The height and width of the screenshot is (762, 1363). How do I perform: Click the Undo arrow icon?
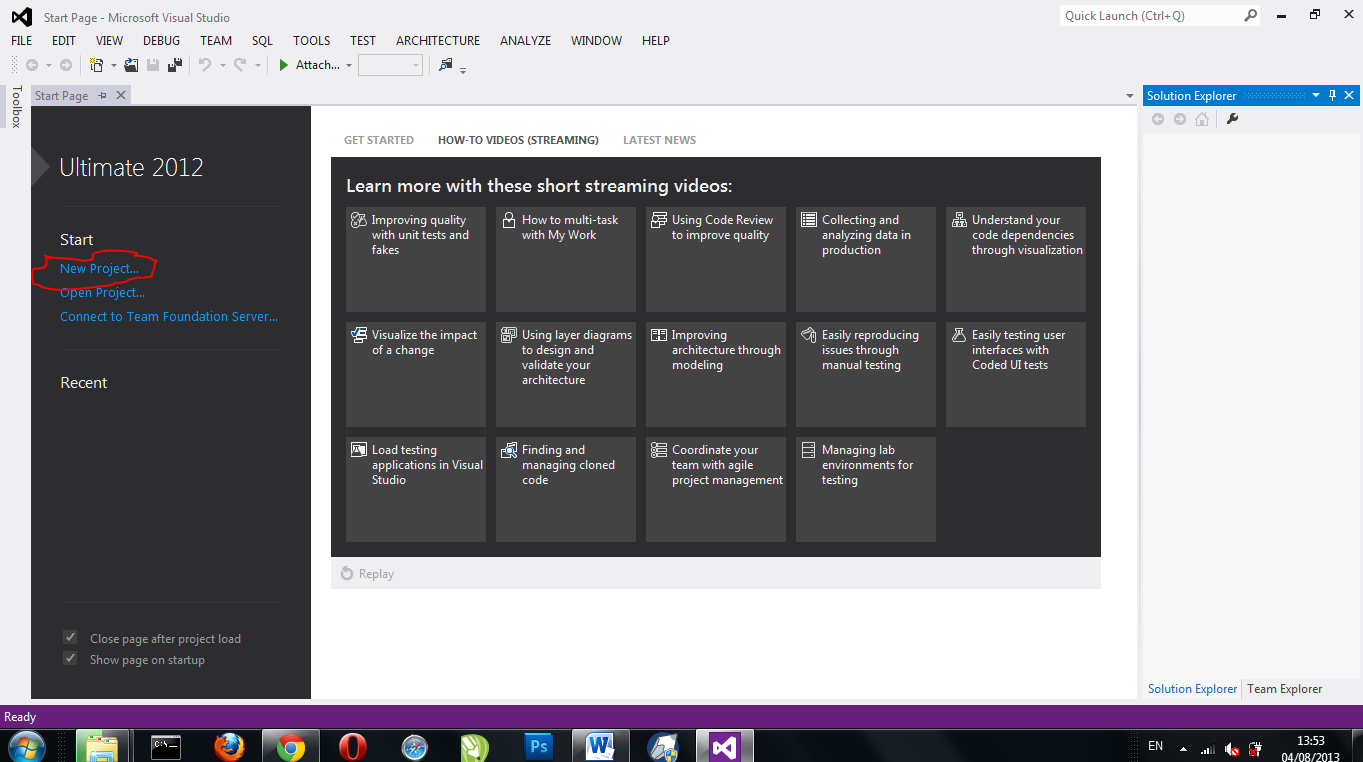[x=205, y=65]
